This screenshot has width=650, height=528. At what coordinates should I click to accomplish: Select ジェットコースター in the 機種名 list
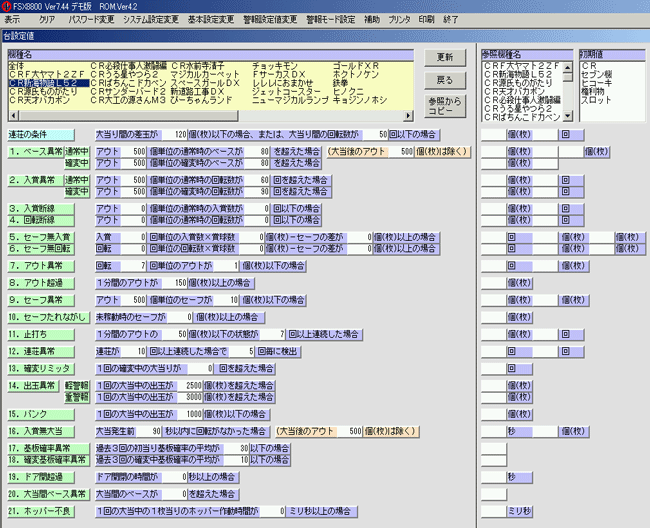[x=286, y=92]
